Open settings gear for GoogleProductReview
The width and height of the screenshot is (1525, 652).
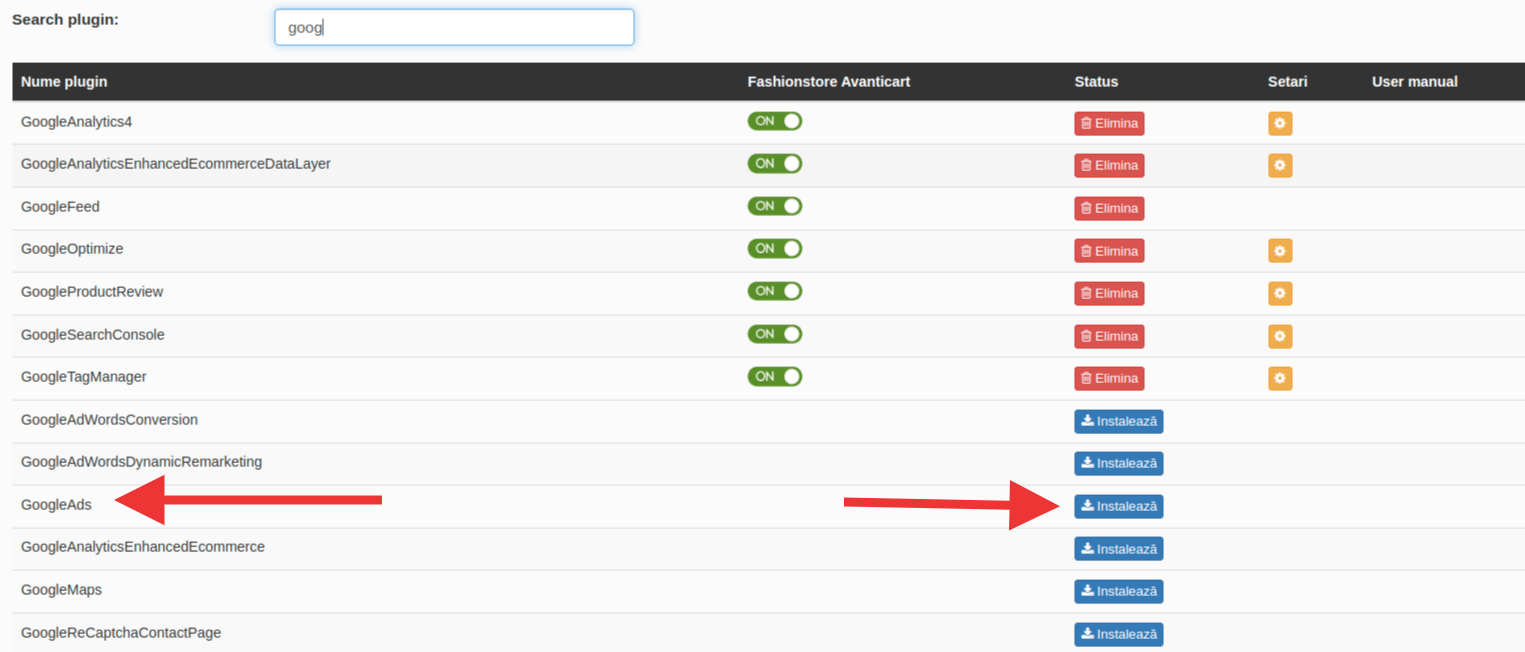click(1280, 293)
